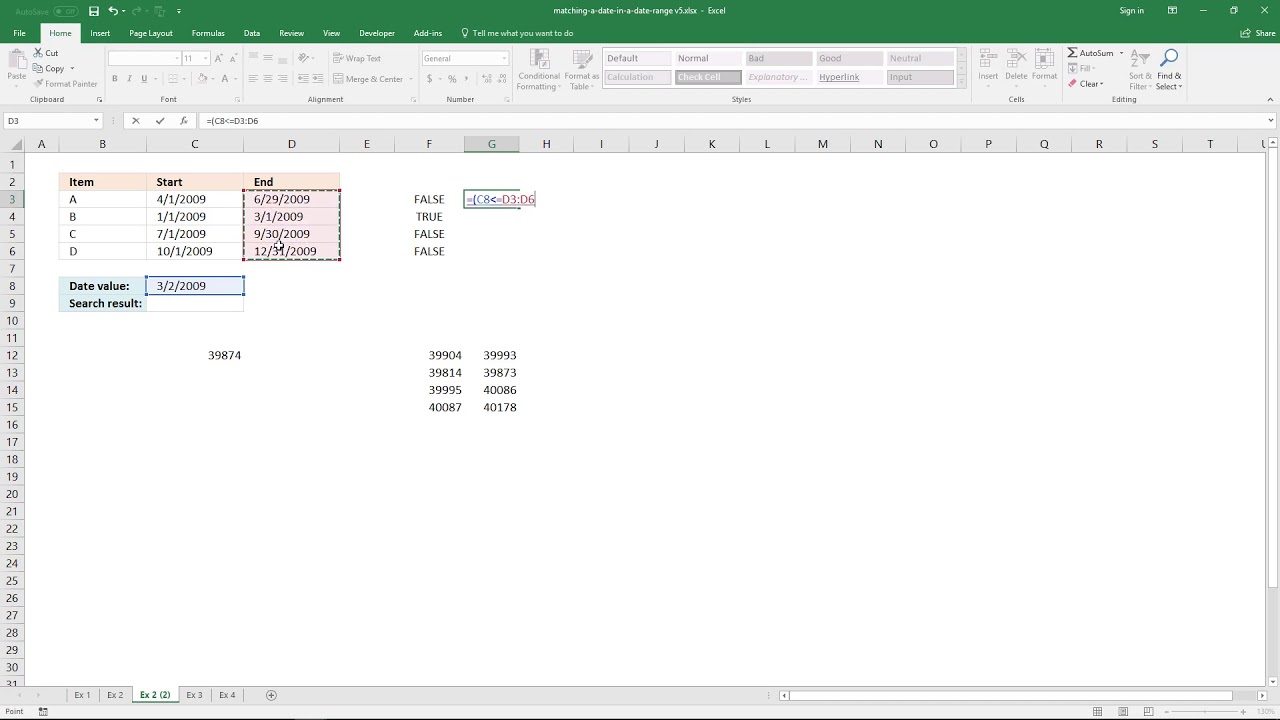Click the Save disk icon
This screenshot has height=720, width=1280.
[94, 11]
